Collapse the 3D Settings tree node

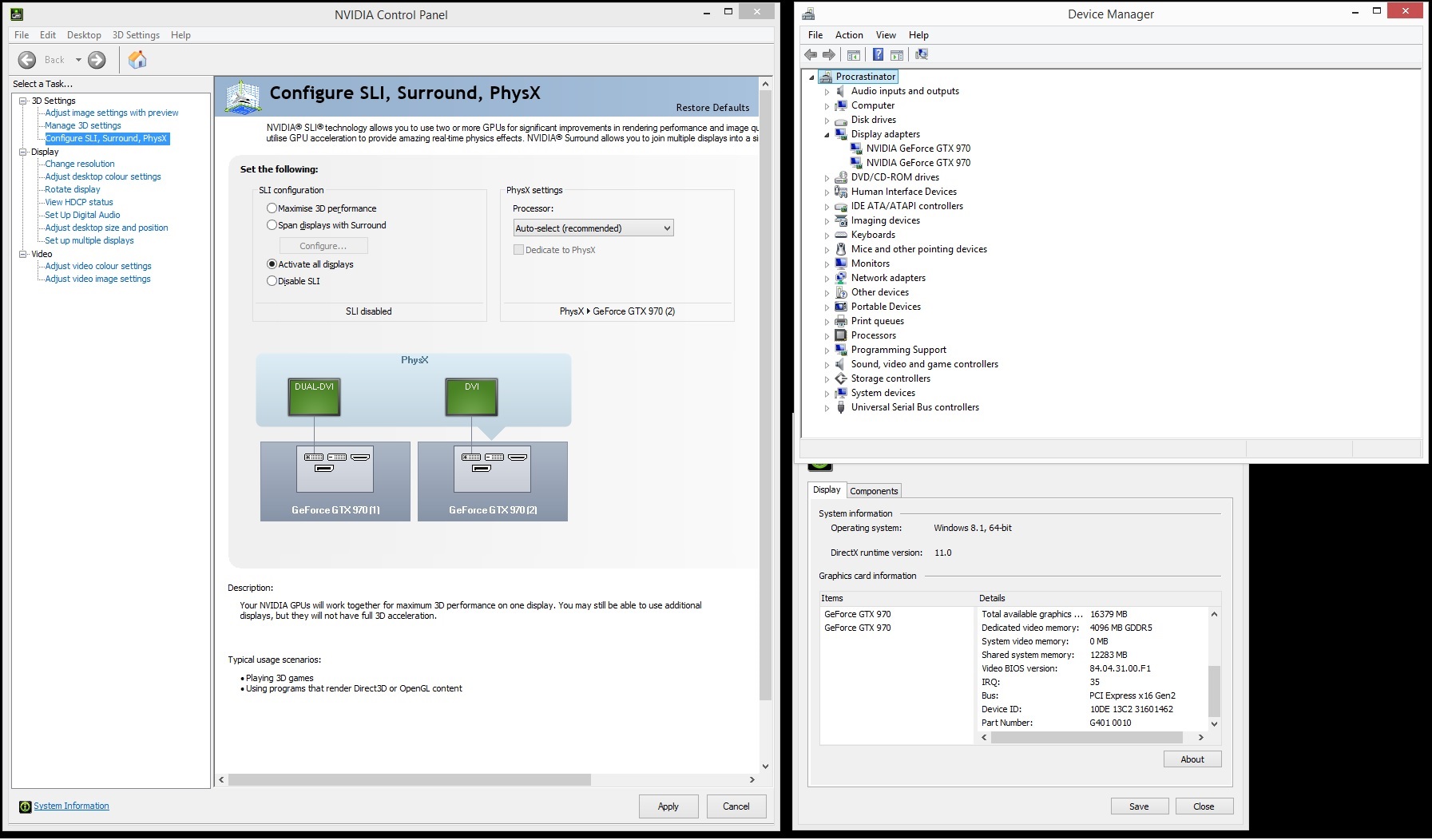point(23,101)
